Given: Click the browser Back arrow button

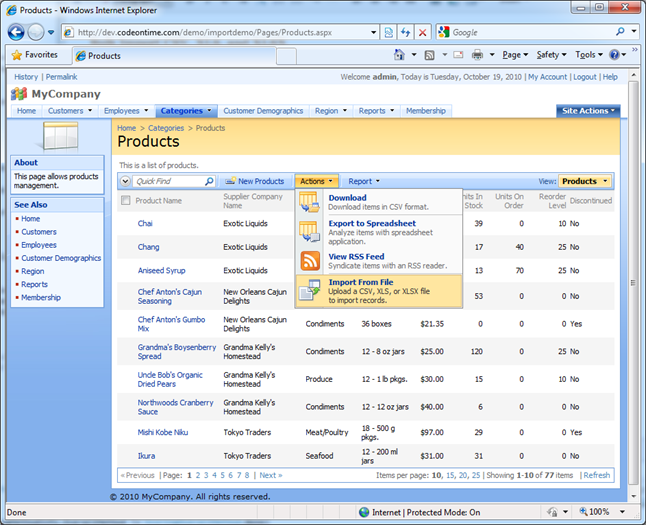Looking at the screenshot, I should (17, 32).
